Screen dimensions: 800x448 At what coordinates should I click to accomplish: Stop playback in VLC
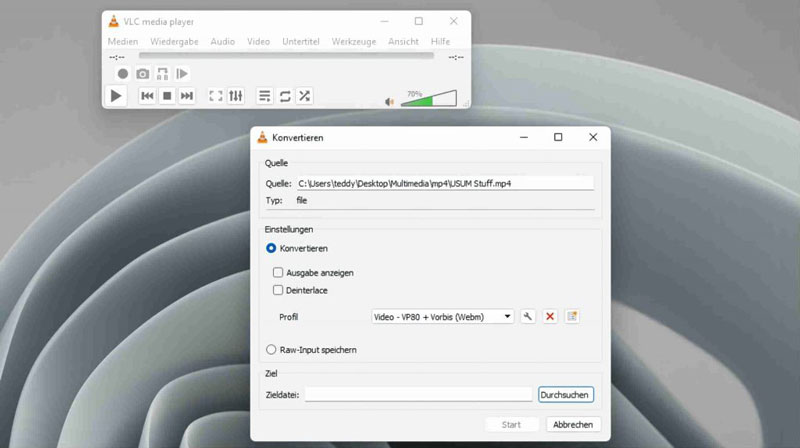[x=167, y=96]
